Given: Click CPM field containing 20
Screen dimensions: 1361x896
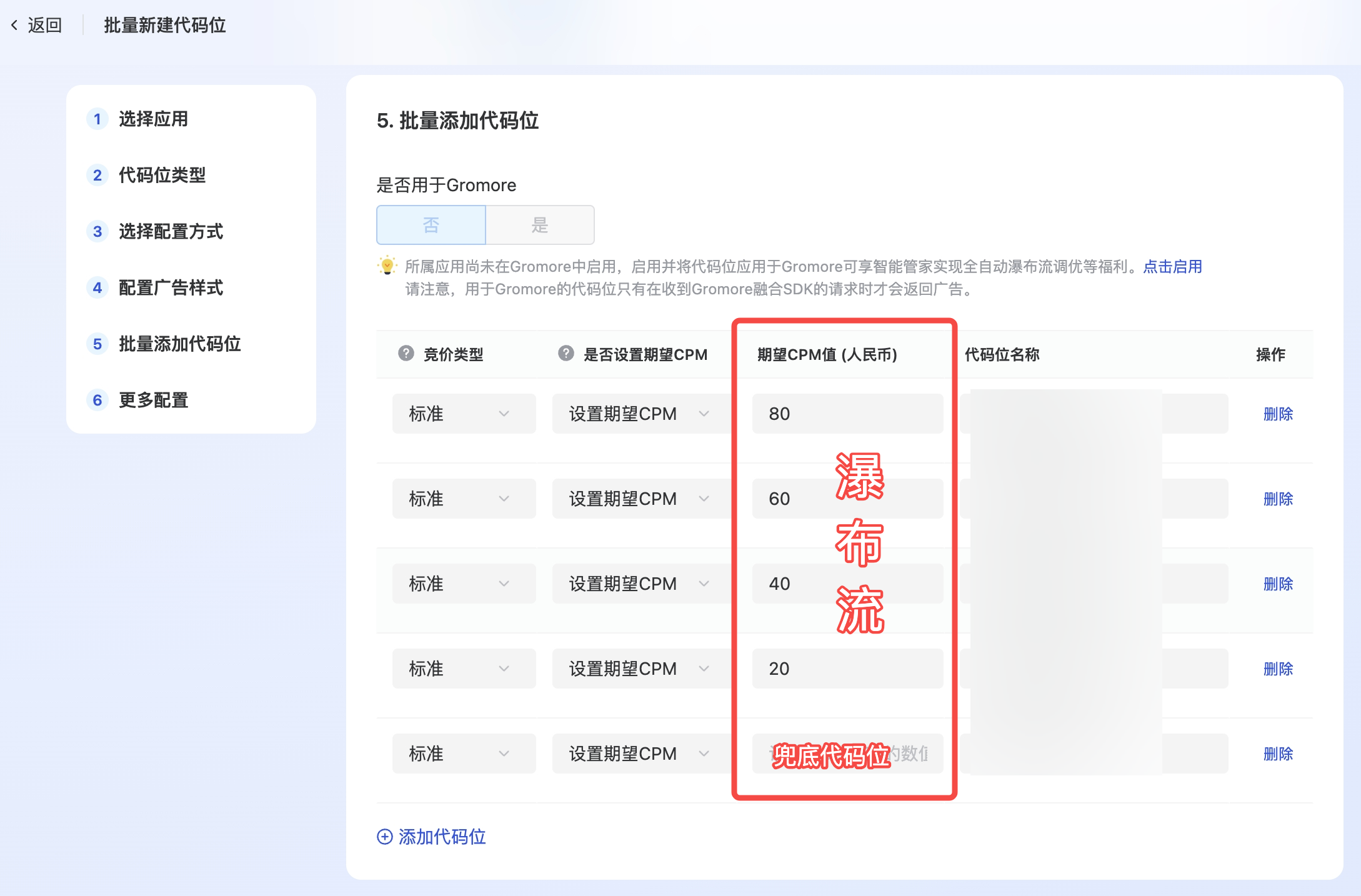Looking at the screenshot, I should 847,669.
